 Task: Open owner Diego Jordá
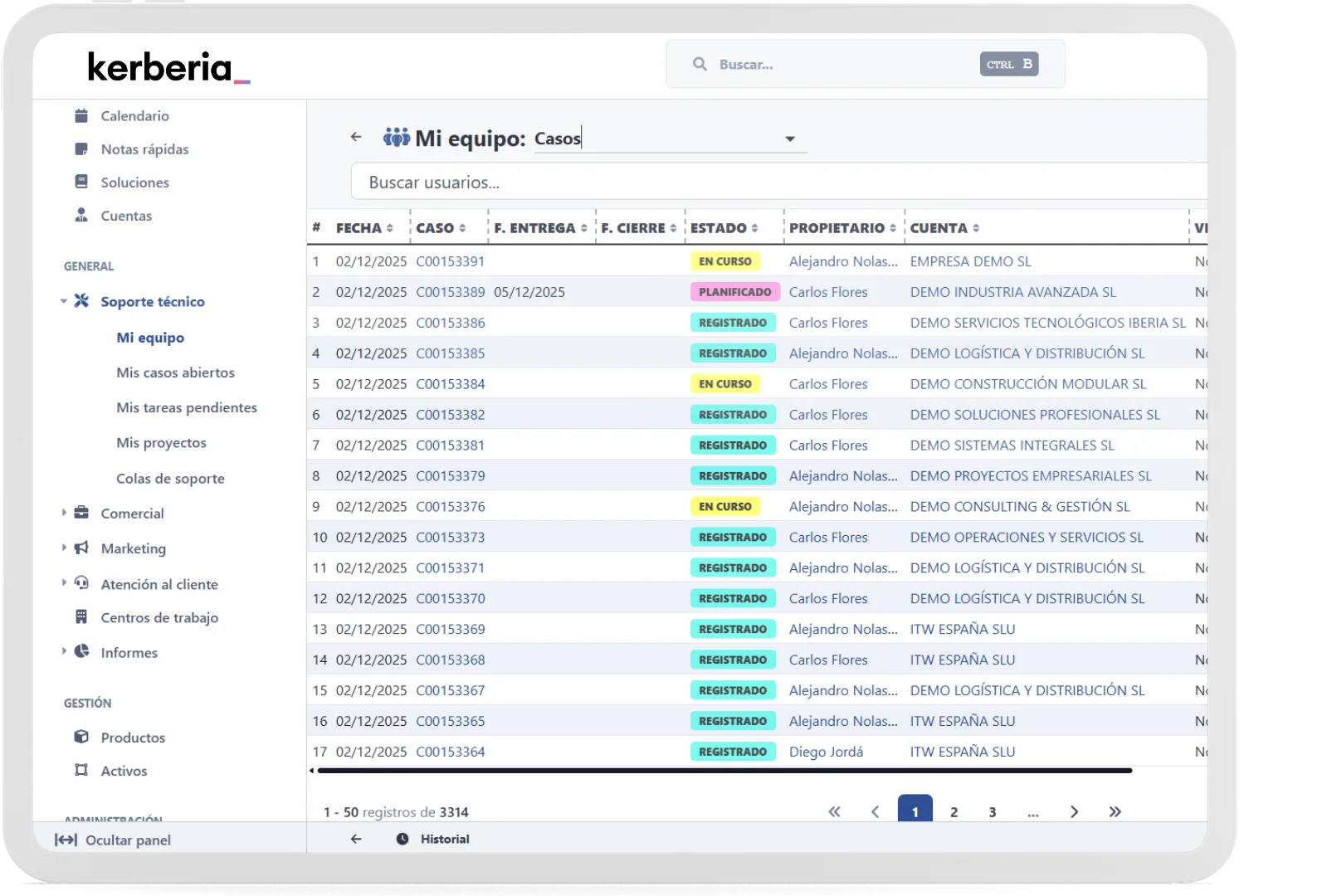(826, 752)
